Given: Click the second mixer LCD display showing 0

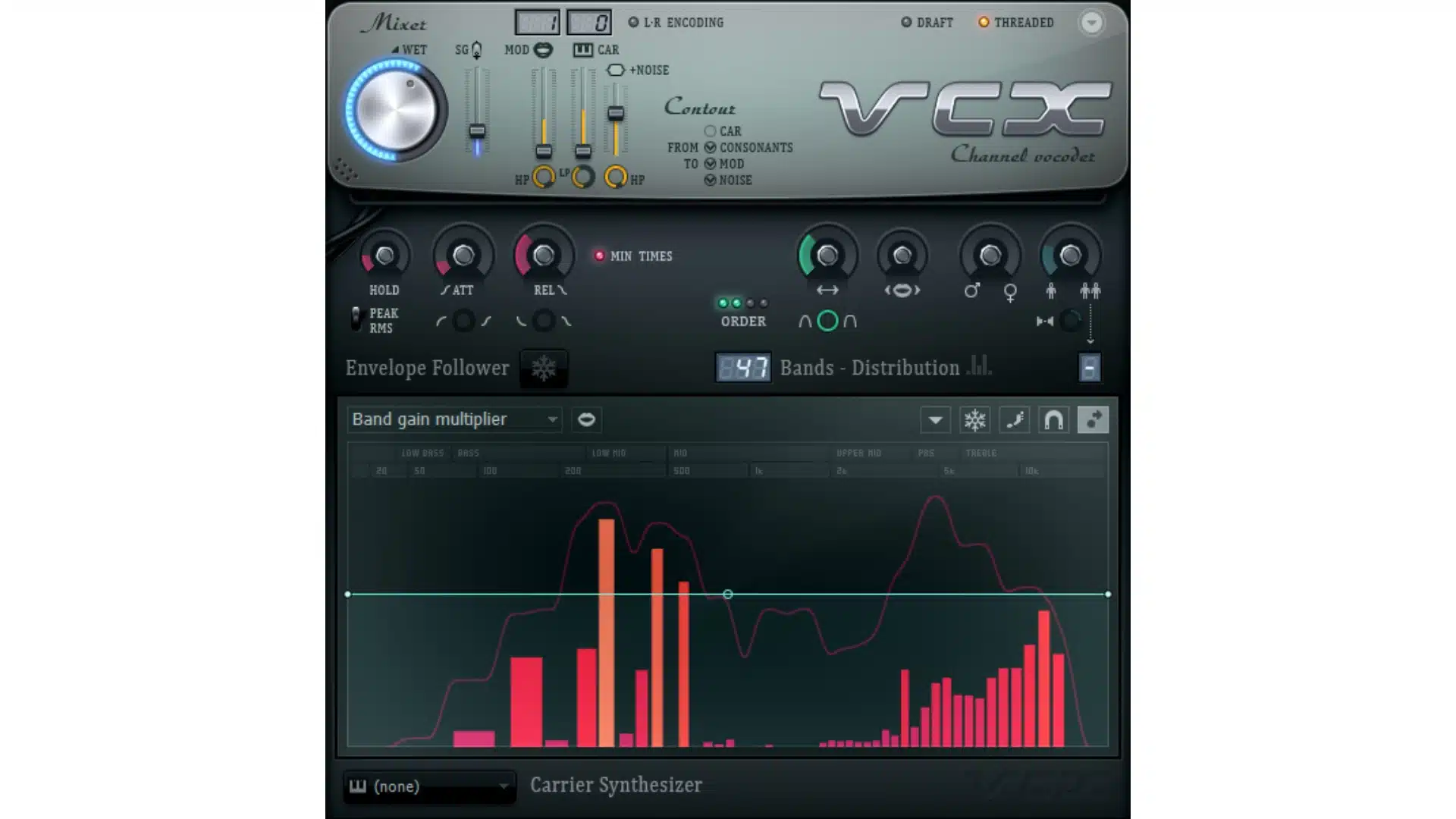Looking at the screenshot, I should point(589,23).
